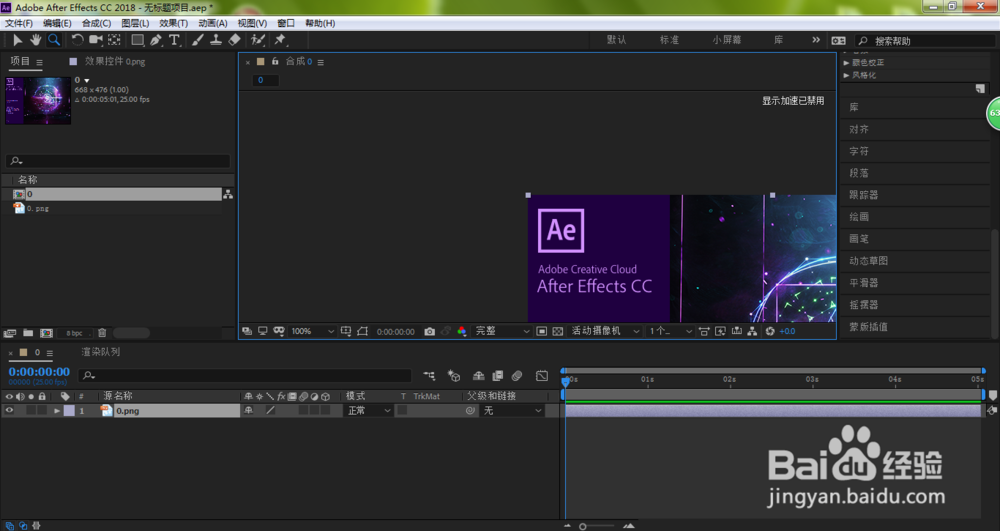Expand the 0.png layer properties triangle
This screenshot has width=1000, height=531.
click(57, 411)
